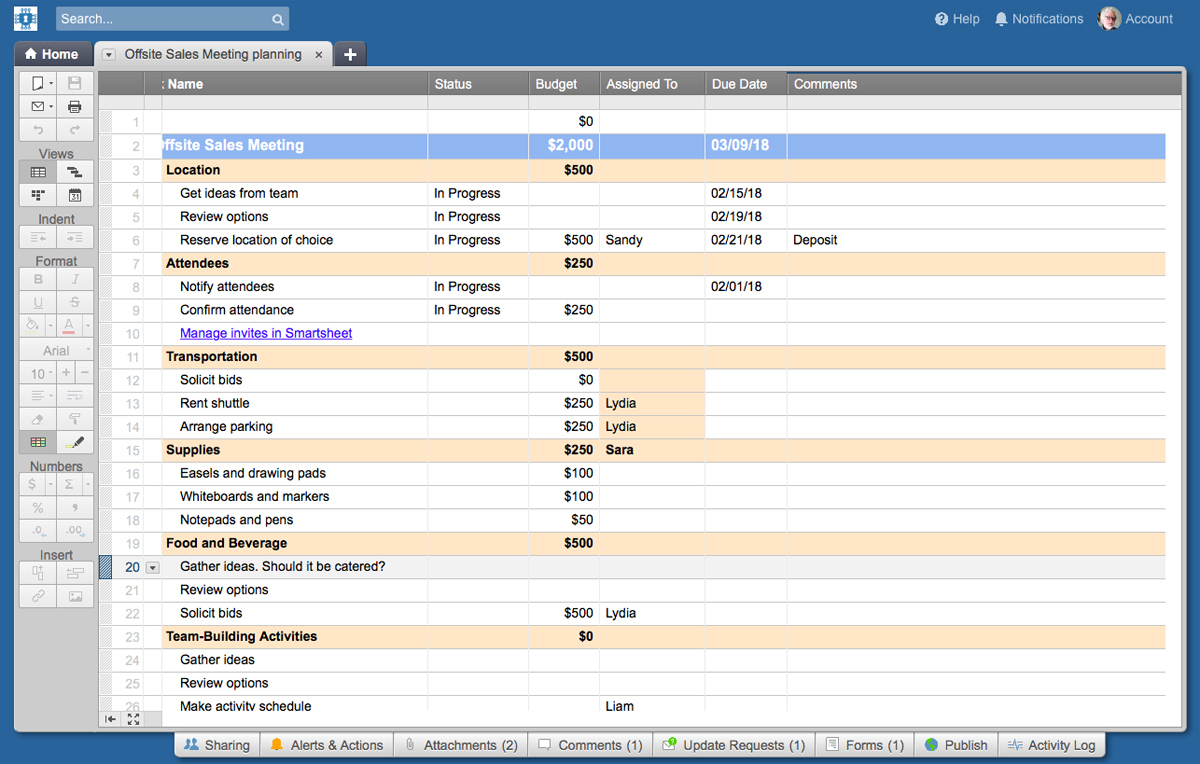
Task: Select the Offsite Sales Meeting planning tab
Action: tap(213, 55)
